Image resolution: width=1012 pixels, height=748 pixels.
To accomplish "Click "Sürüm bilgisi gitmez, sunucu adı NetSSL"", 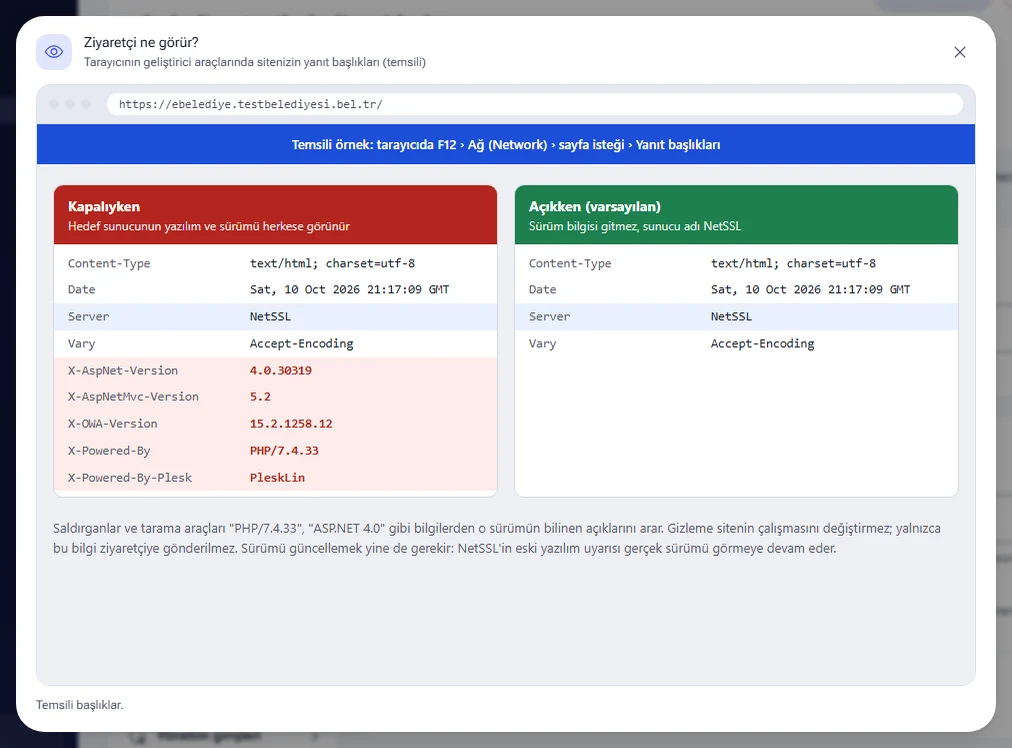I will pyautogui.click(x=635, y=227).
